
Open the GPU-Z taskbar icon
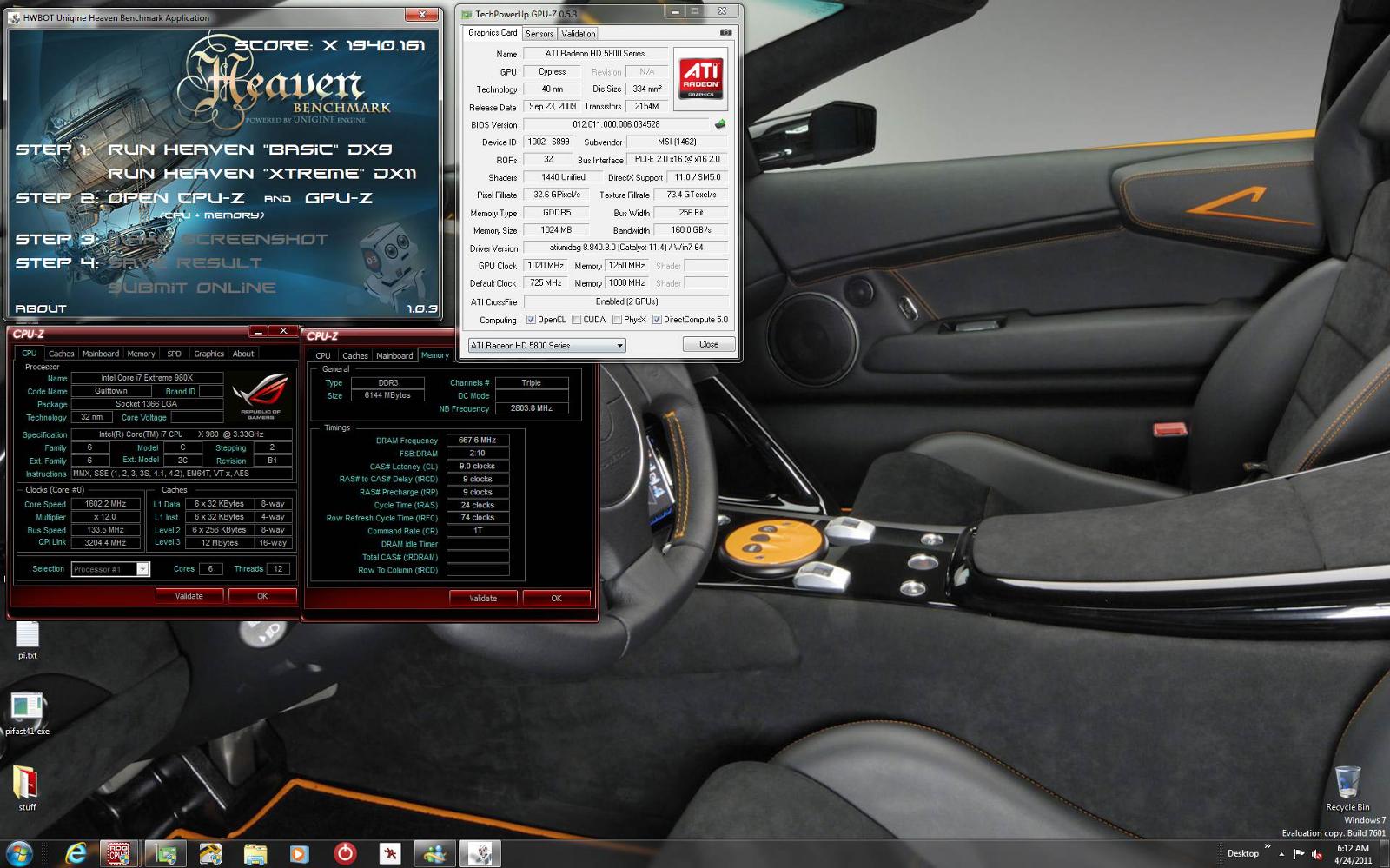tap(166, 854)
